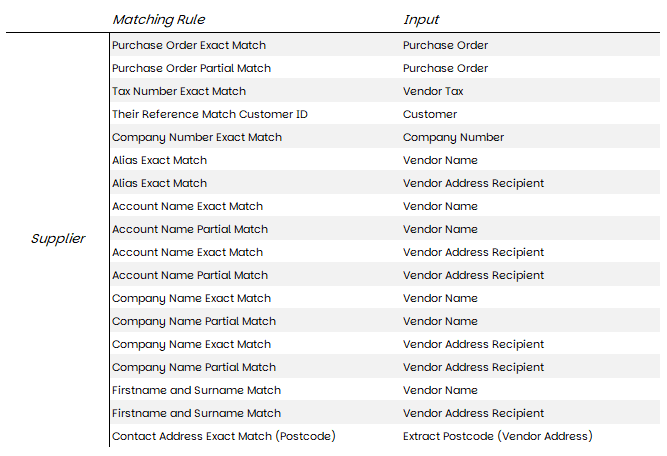Click the first Firstname and Surname Match rule
Screen dimensions: 667x456
tap(197, 390)
